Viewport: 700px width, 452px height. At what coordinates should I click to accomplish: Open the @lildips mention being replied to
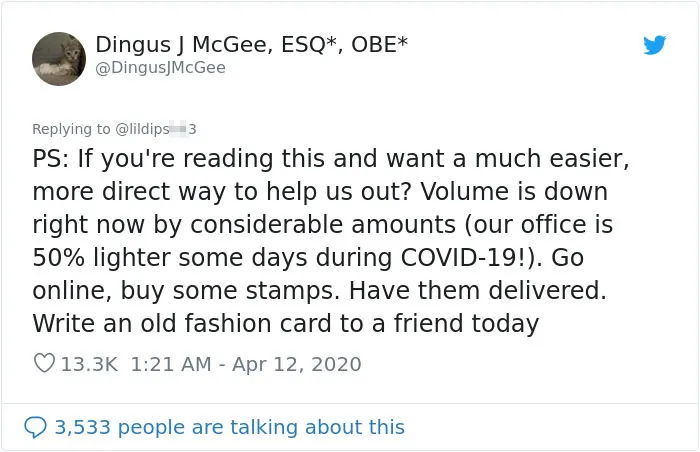(x=156, y=129)
